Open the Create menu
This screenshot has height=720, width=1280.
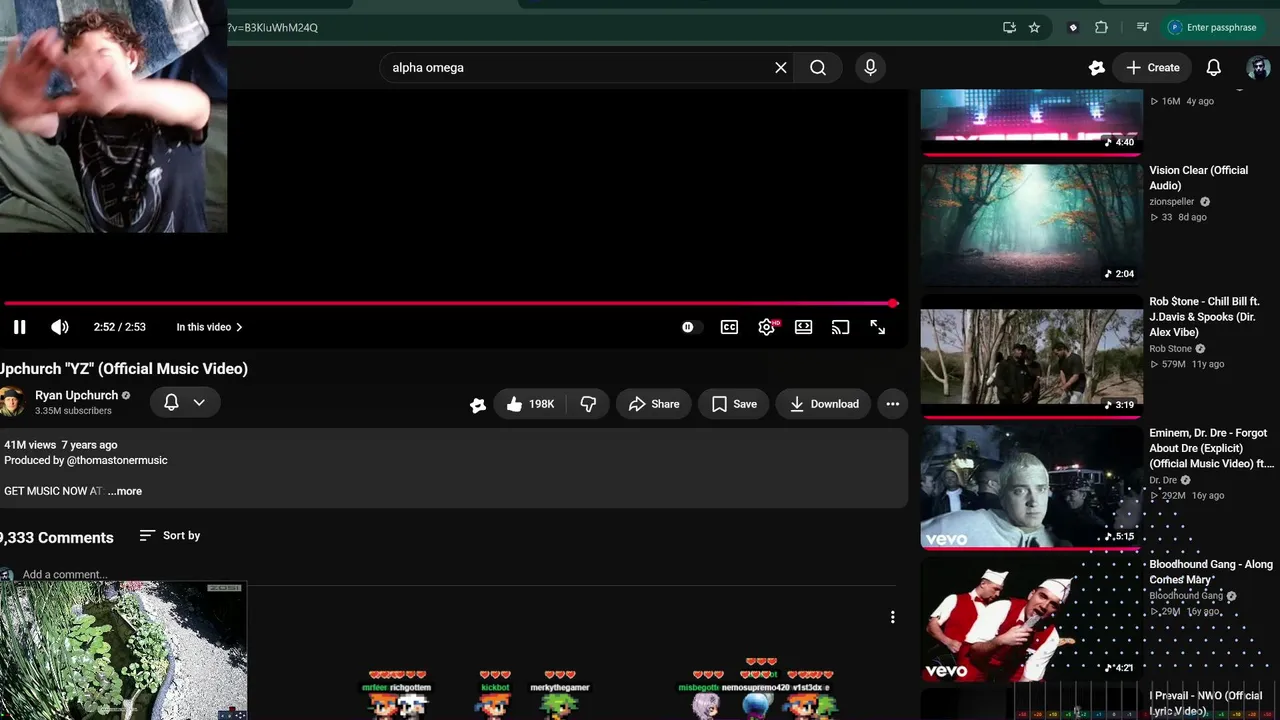tap(1153, 68)
